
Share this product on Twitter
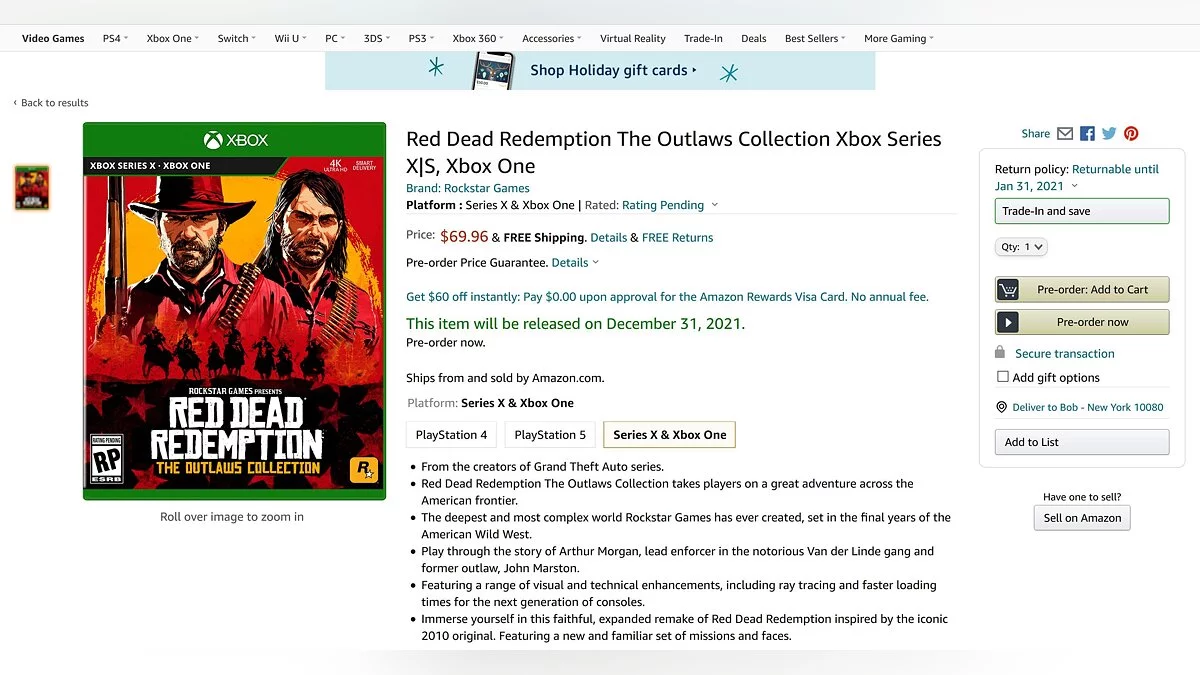(1109, 134)
